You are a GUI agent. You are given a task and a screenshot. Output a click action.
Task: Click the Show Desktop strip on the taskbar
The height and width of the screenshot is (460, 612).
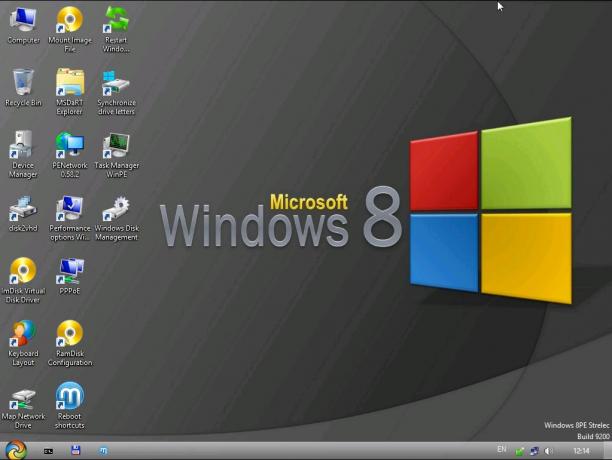coord(607,451)
